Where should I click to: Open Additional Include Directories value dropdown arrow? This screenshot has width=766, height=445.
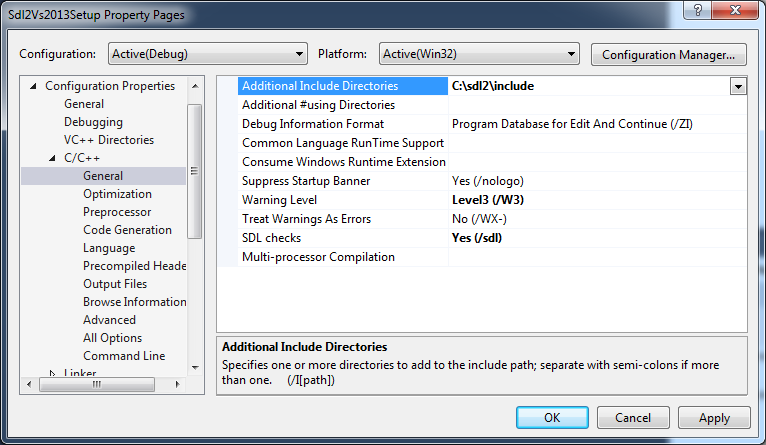pos(738,86)
